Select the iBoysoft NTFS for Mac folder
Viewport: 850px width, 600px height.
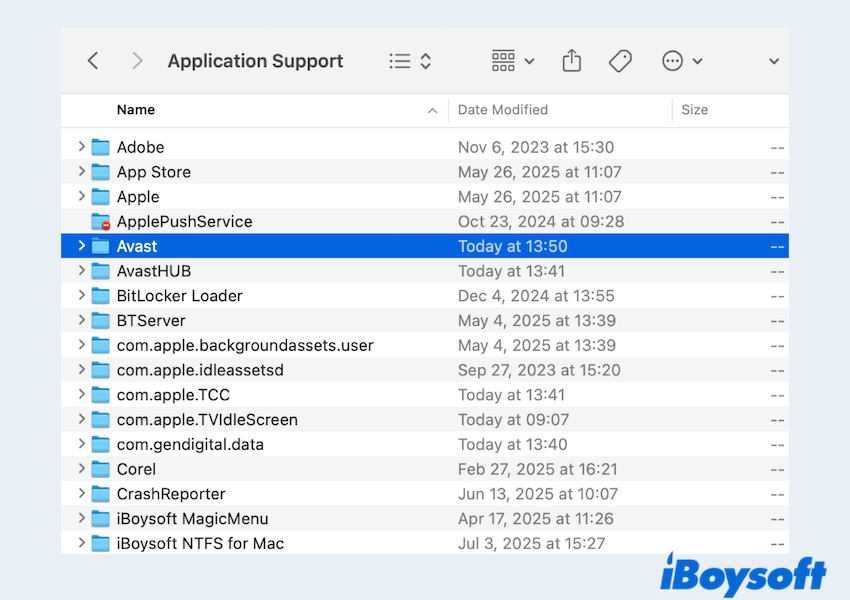point(200,544)
